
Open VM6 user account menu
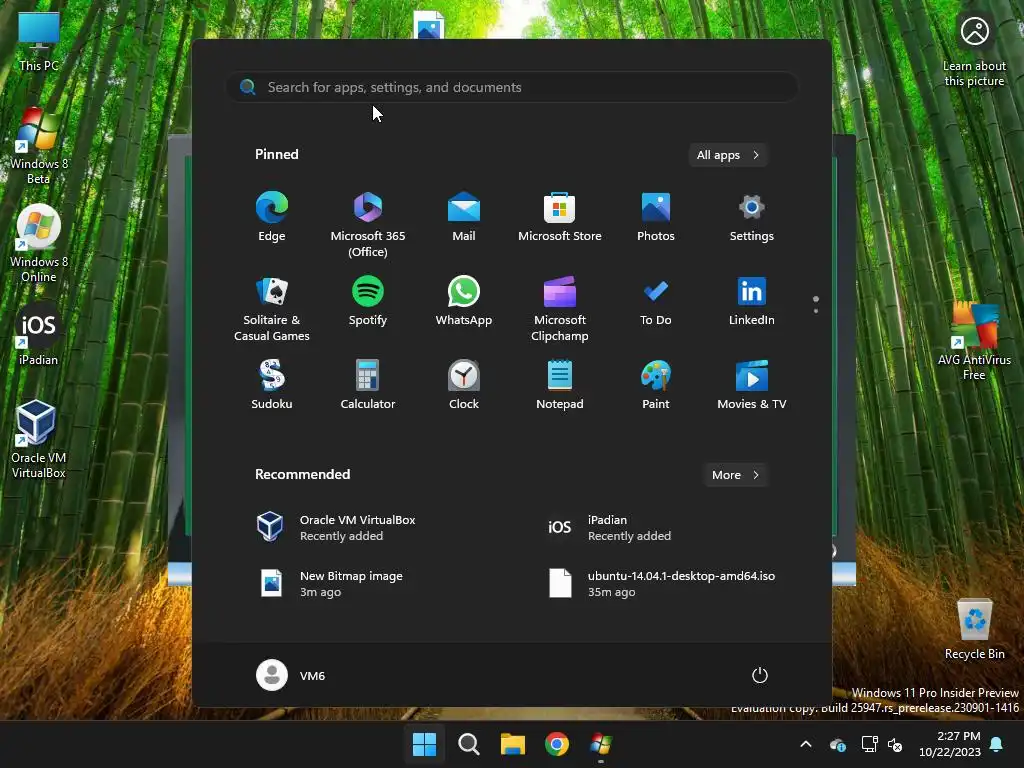(291, 675)
